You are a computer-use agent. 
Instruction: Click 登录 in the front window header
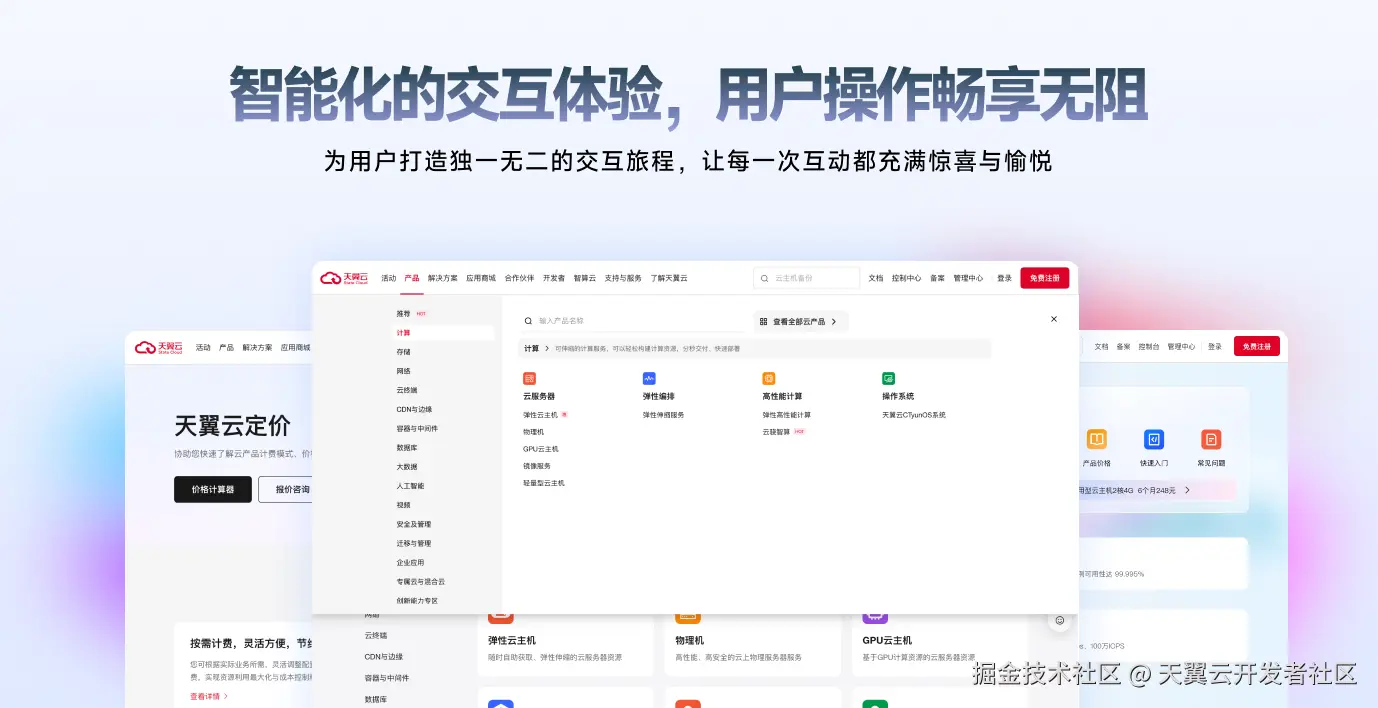1004,278
